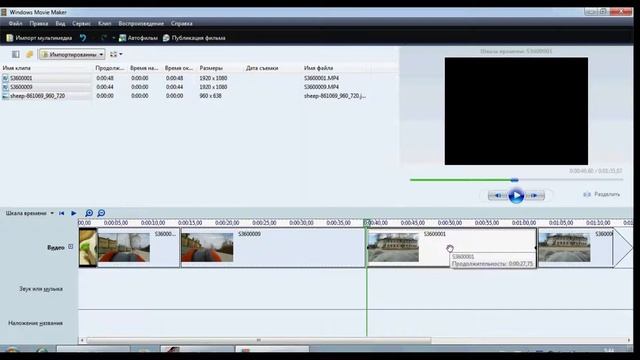Sort by Имя клипа column header
Screen dimensions: 640x360
[x=17, y=68]
